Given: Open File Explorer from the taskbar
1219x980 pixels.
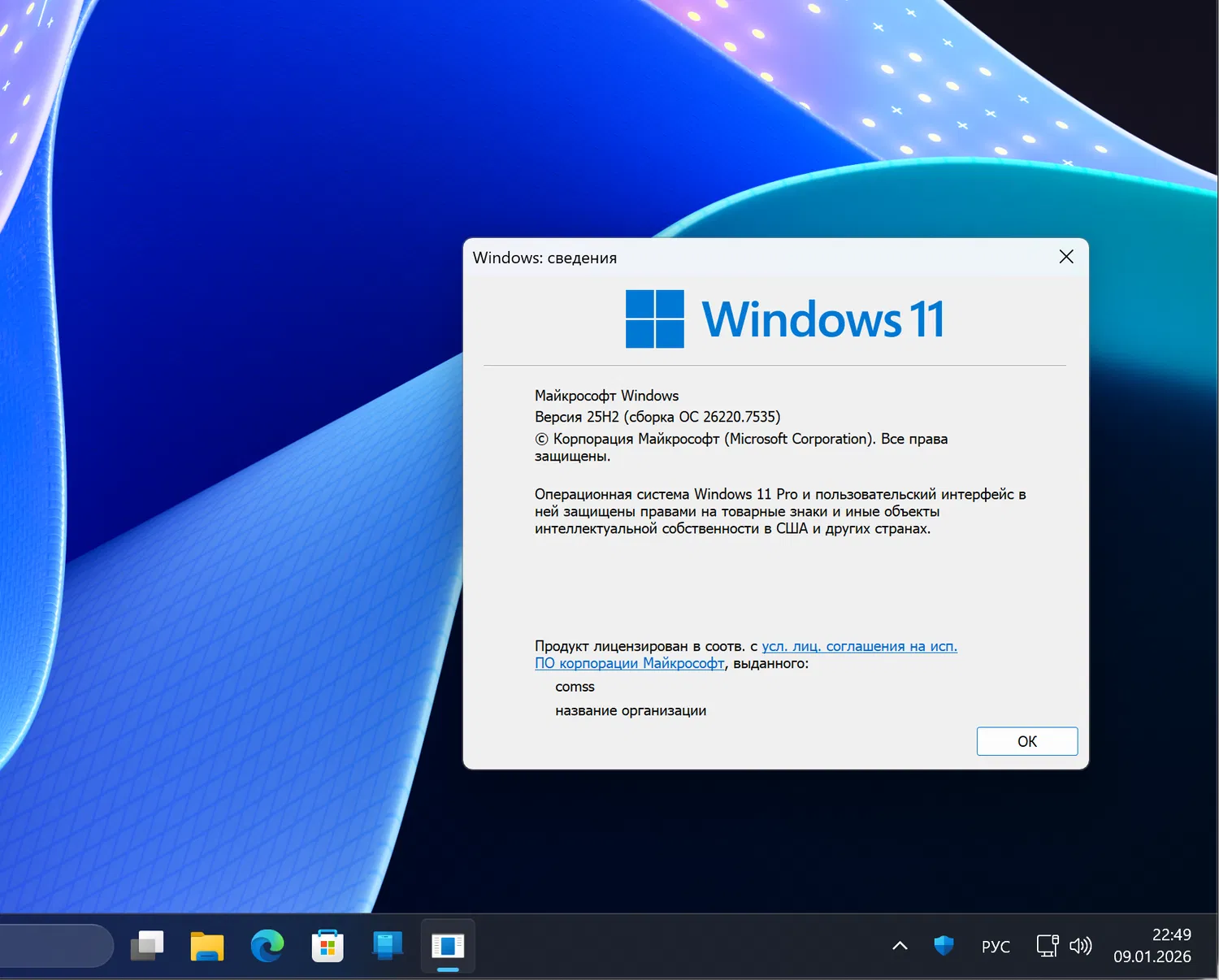Looking at the screenshot, I should (206, 945).
